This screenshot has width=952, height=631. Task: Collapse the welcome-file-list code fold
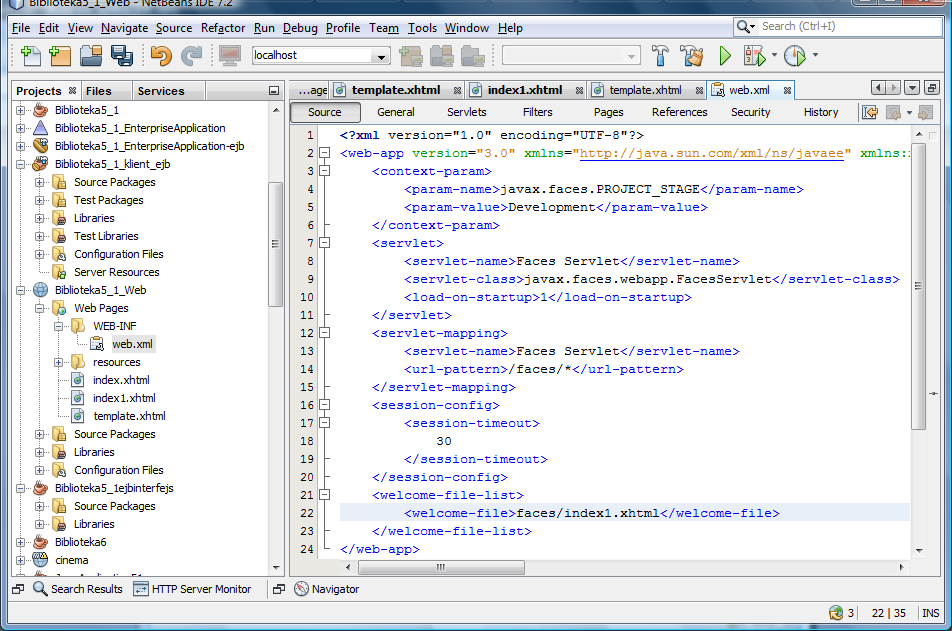click(325, 495)
